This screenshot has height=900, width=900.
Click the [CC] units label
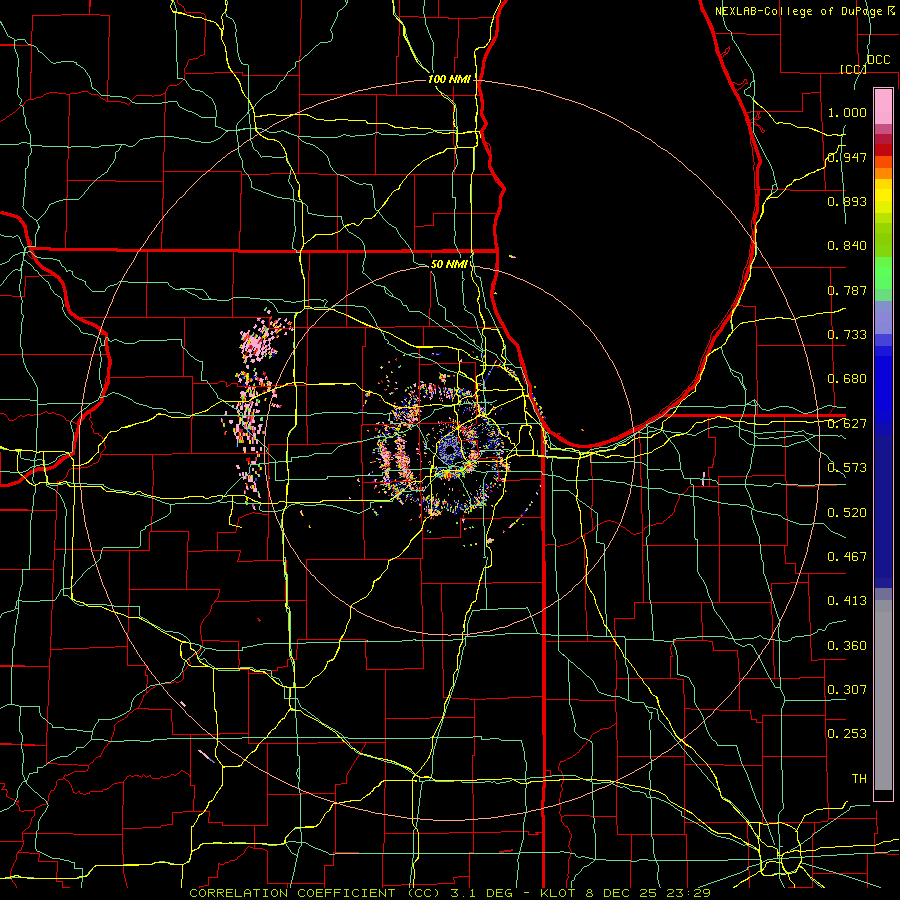853,69
